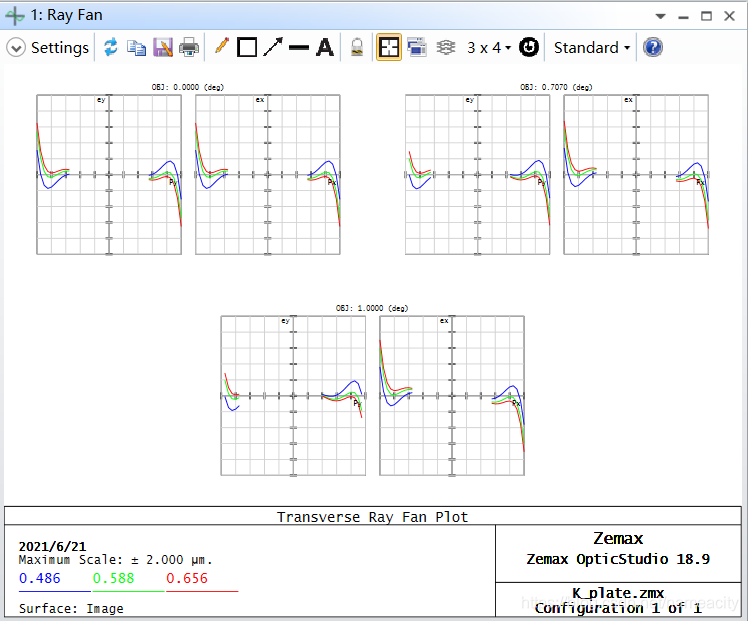Click the 'Configuration 1 of 1' text
Image resolution: width=748 pixels, height=621 pixels.
pyautogui.click(x=618, y=608)
